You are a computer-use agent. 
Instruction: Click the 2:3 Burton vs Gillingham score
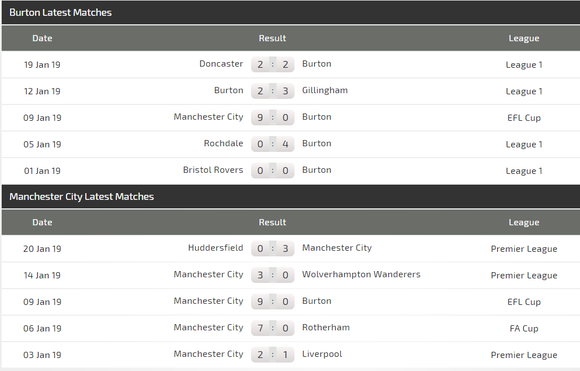[273, 91]
